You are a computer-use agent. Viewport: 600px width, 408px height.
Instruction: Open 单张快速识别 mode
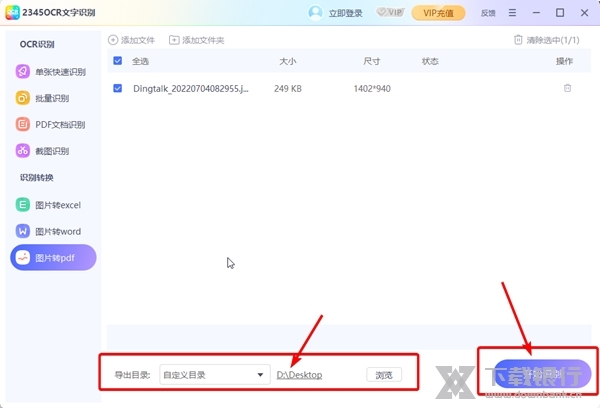(x=53, y=72)
